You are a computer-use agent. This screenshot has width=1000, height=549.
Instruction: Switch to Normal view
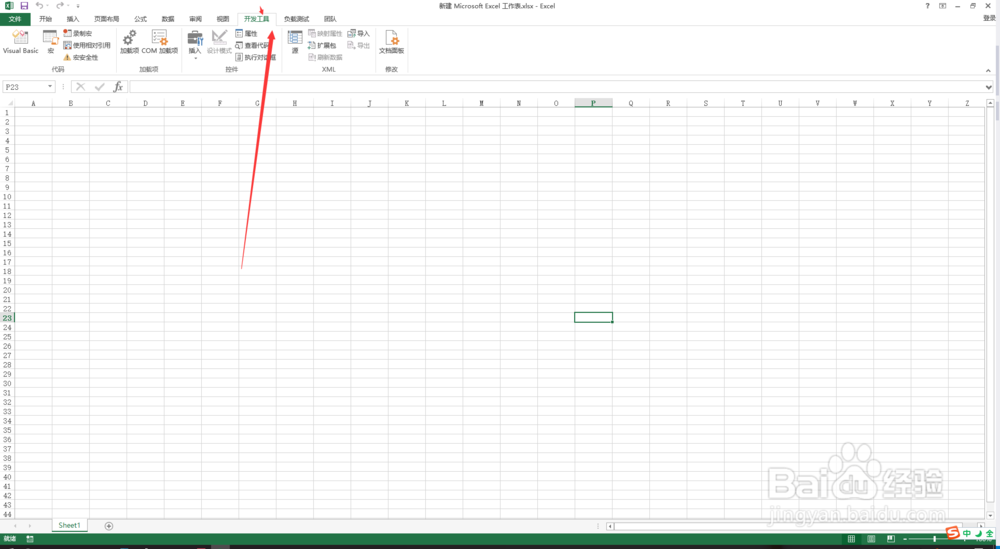point(851,539)
